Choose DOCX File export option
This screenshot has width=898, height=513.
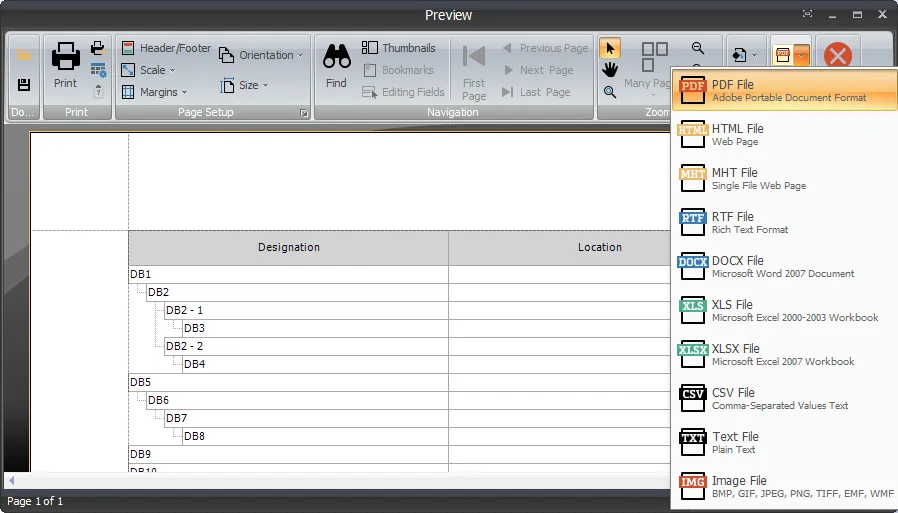pyautogui.click(x=784, y=267)
